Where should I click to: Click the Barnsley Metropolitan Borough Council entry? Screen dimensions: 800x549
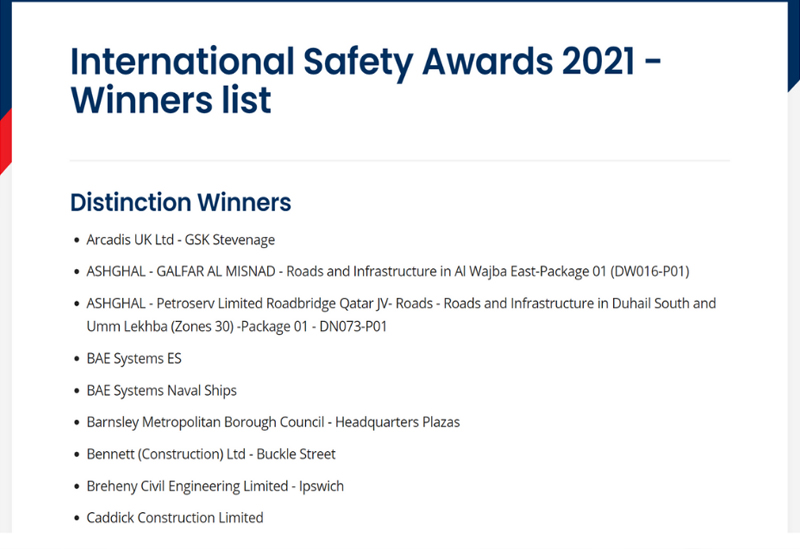point(273,422)
